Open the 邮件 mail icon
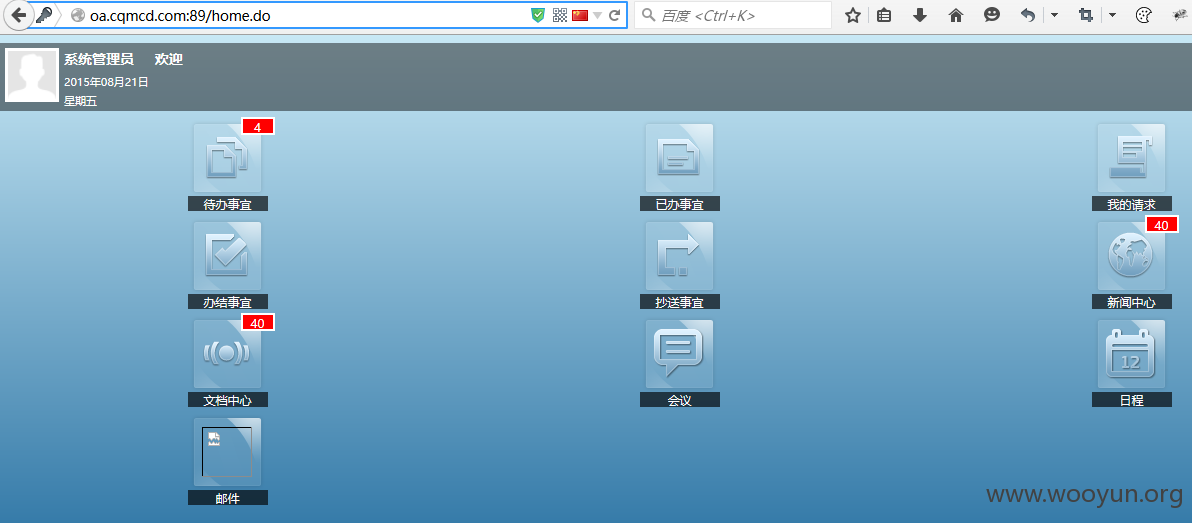This screenshot has width=1192, height=523. click(227, 452)
